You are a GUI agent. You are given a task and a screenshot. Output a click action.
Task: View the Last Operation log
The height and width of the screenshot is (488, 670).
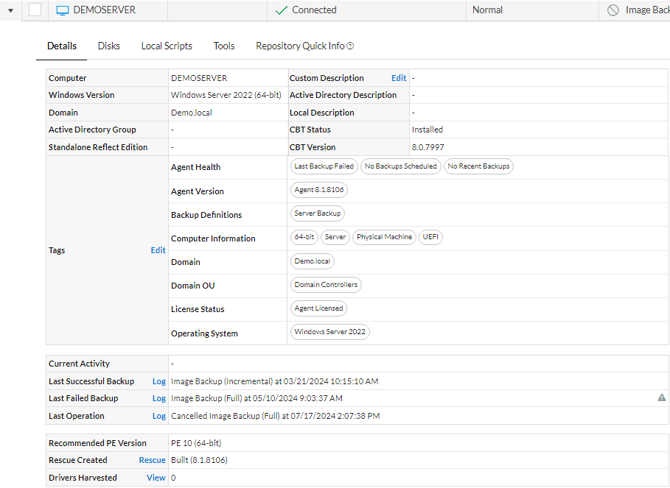(158, 415)
